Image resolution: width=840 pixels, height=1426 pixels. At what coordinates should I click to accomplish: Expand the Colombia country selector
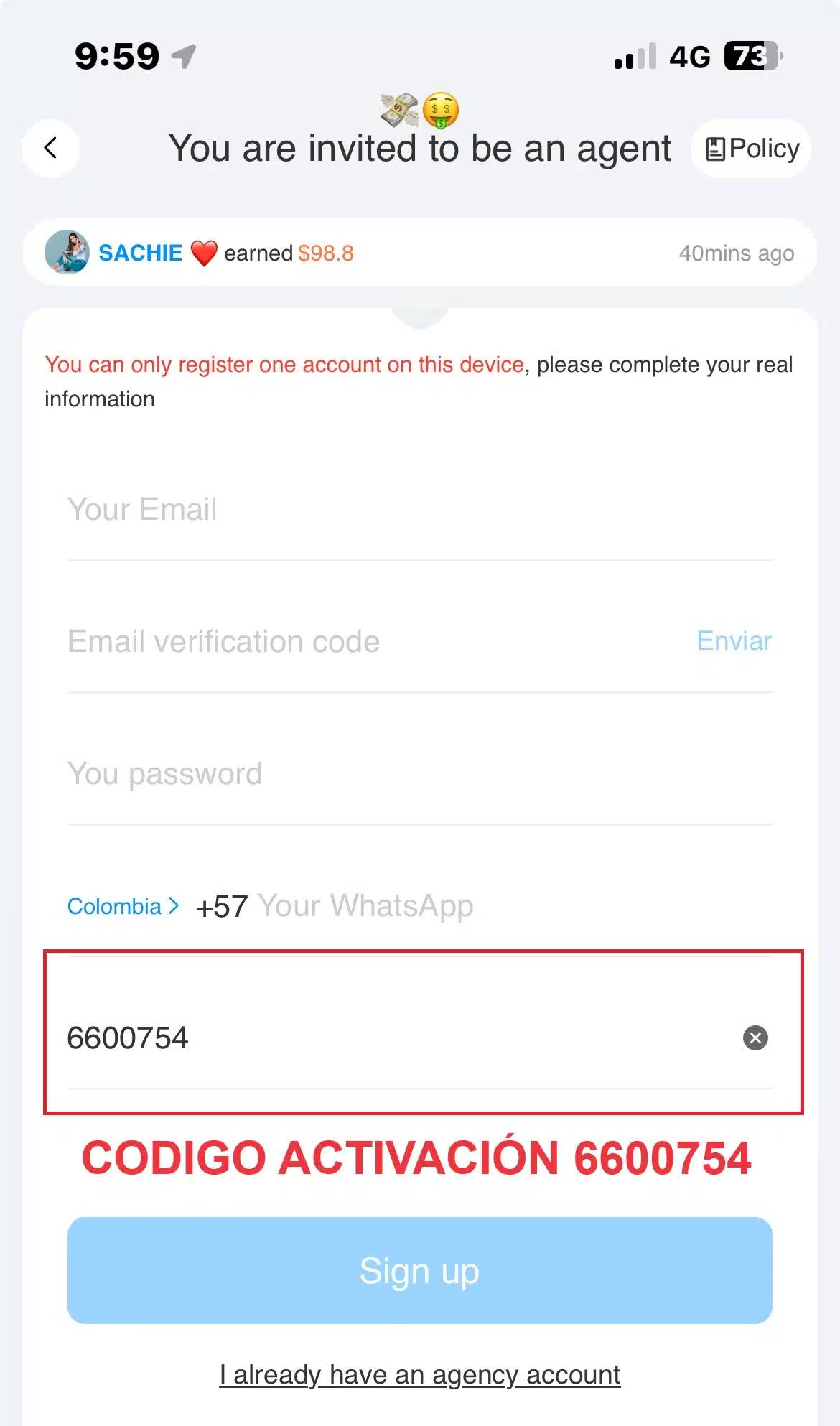(123, 906)
